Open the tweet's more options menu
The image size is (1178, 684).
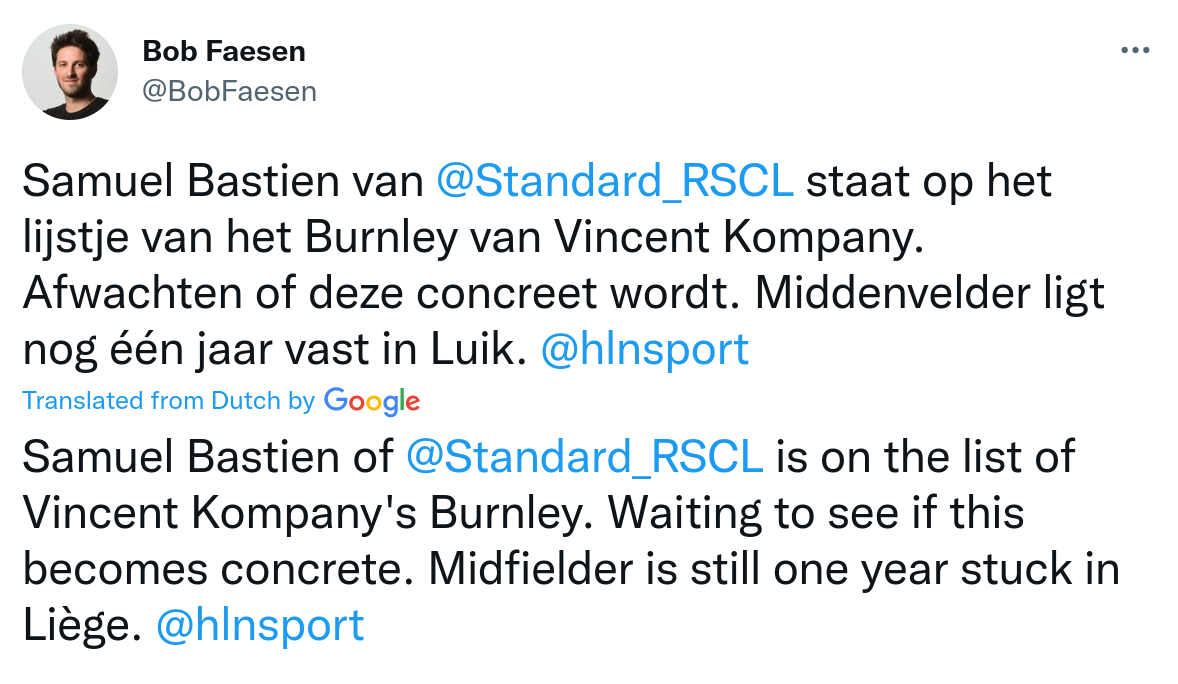coord(1135,50)
